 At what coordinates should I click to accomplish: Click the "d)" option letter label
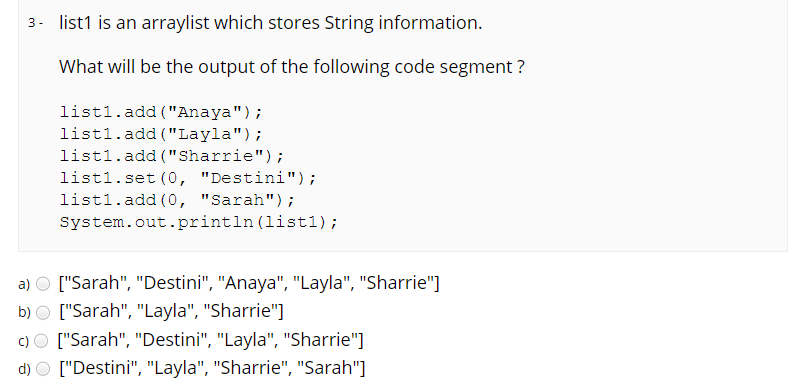(x=24, y=369)
